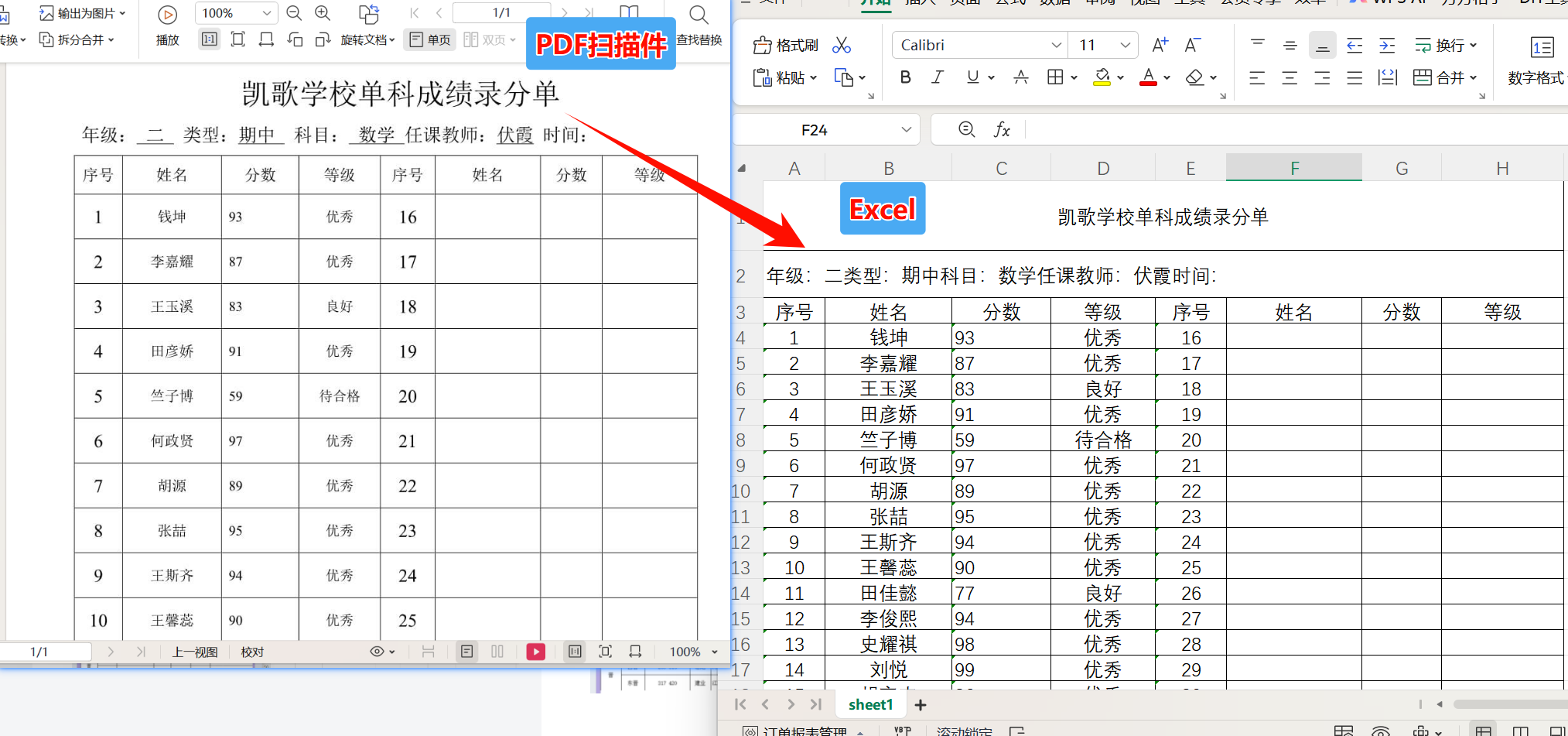1568x736 pixels.
Task: Select the 格式刷 format painter tool
Action: pos(784,44)
